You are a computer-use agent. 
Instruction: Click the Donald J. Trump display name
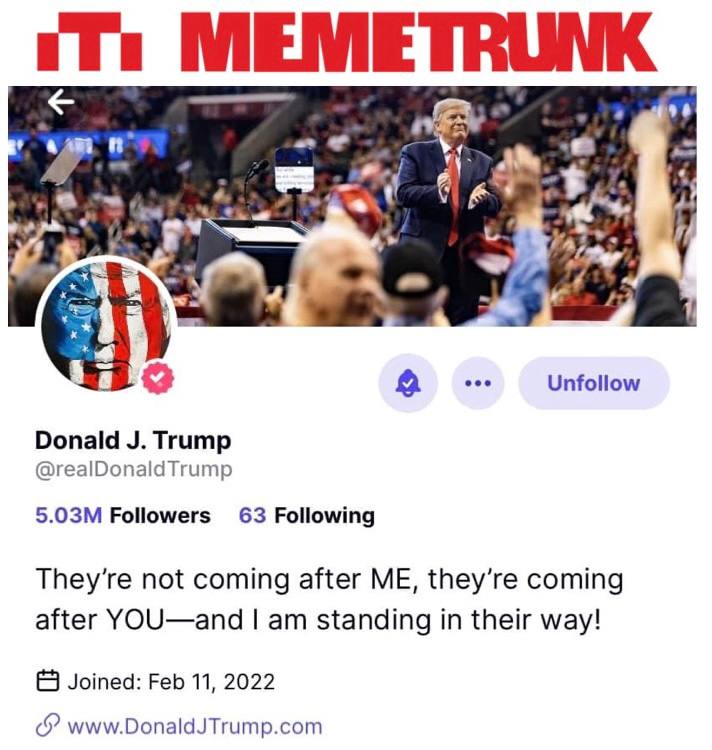[x=133, y=441]
